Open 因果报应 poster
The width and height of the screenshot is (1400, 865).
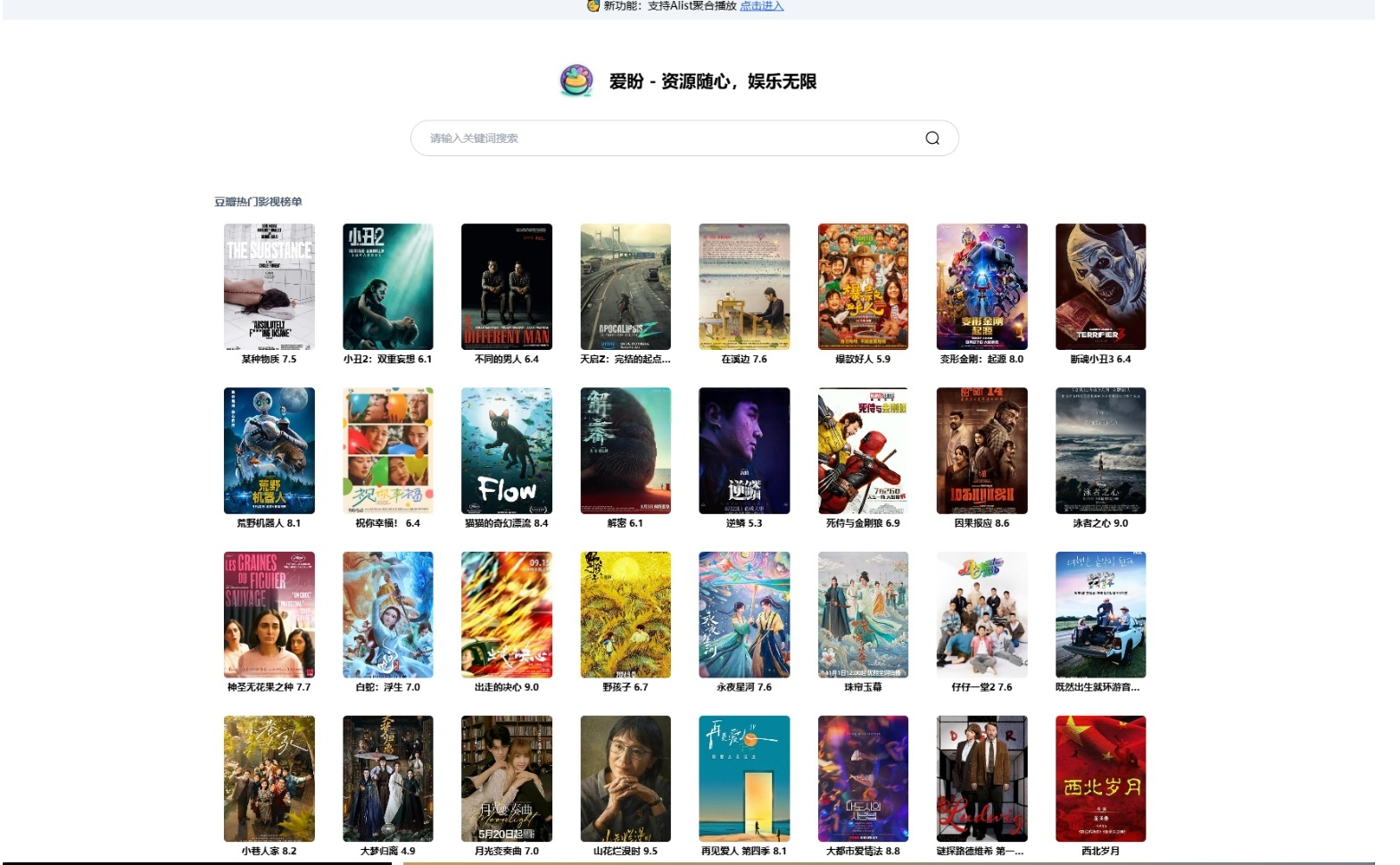click(x=982, y=451)
